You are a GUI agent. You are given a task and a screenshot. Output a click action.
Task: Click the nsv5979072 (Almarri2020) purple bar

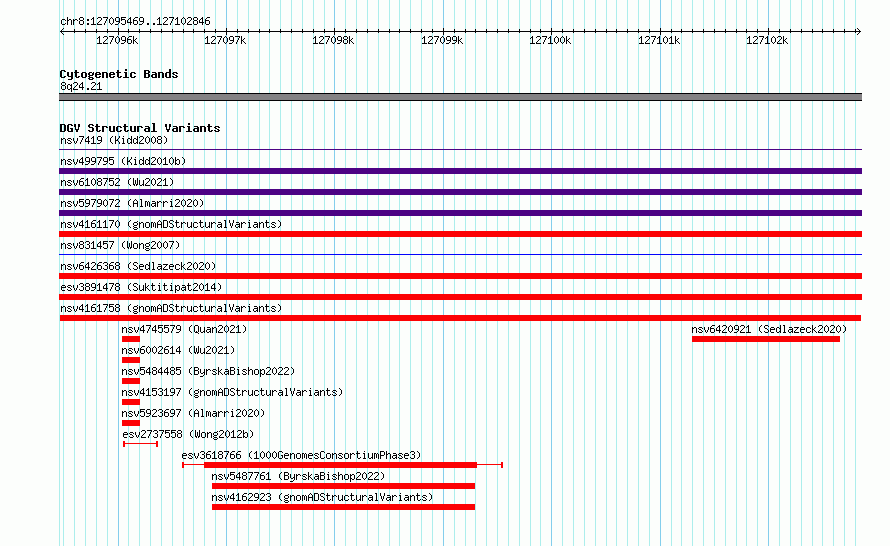[x=460, y=213]
